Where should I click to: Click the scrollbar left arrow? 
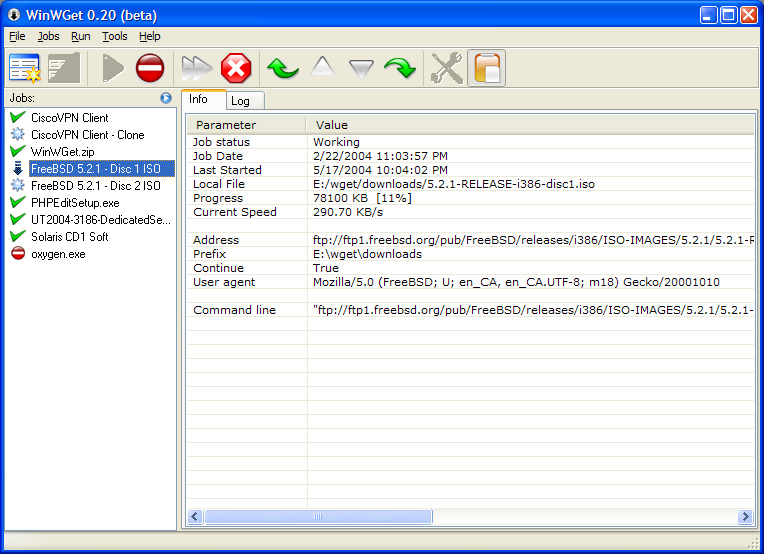[195, 516]
